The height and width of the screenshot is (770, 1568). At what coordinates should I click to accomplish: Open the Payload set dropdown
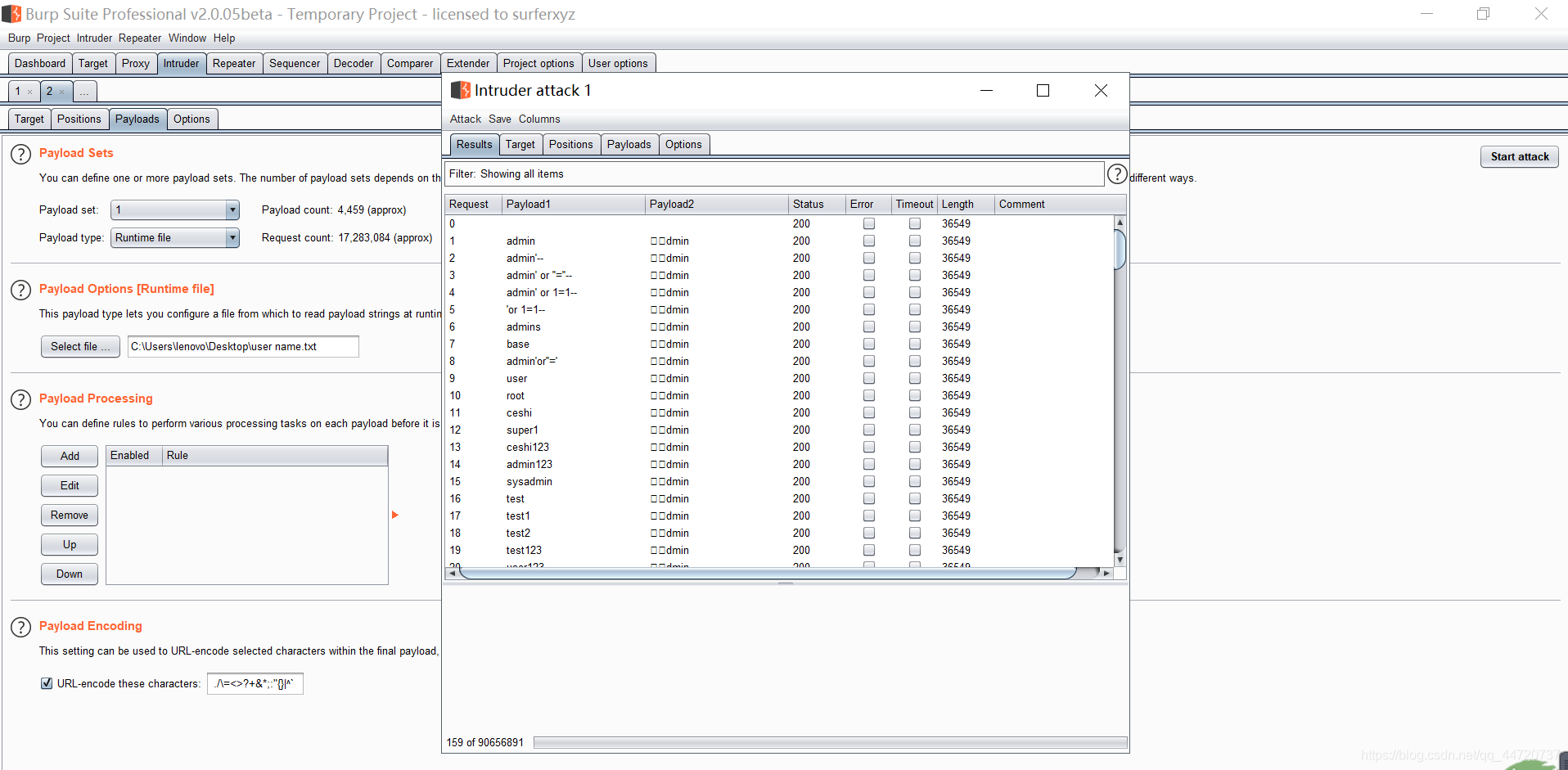point(175,210)
